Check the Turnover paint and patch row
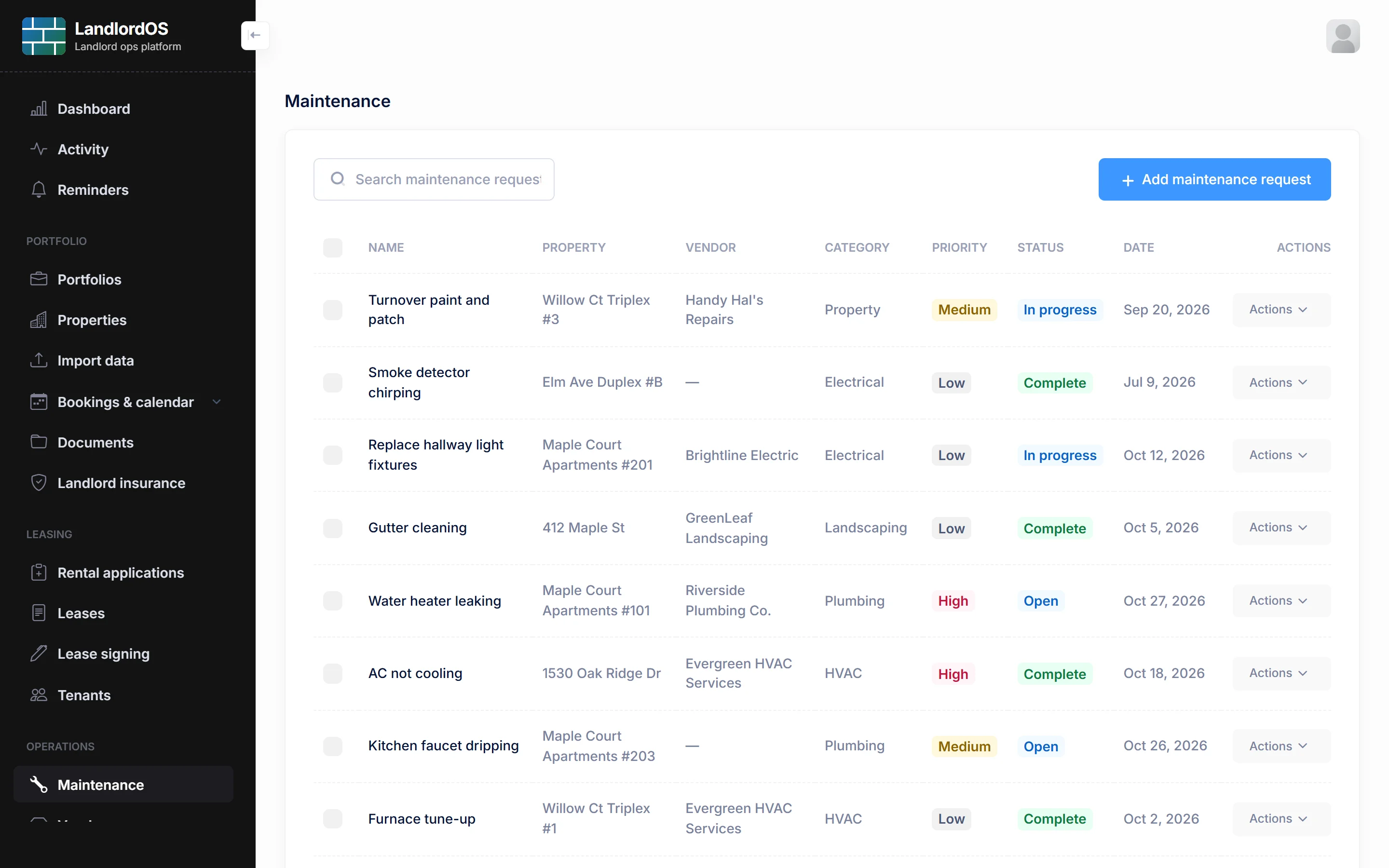The image size is (1389, 868). [333, 310]
